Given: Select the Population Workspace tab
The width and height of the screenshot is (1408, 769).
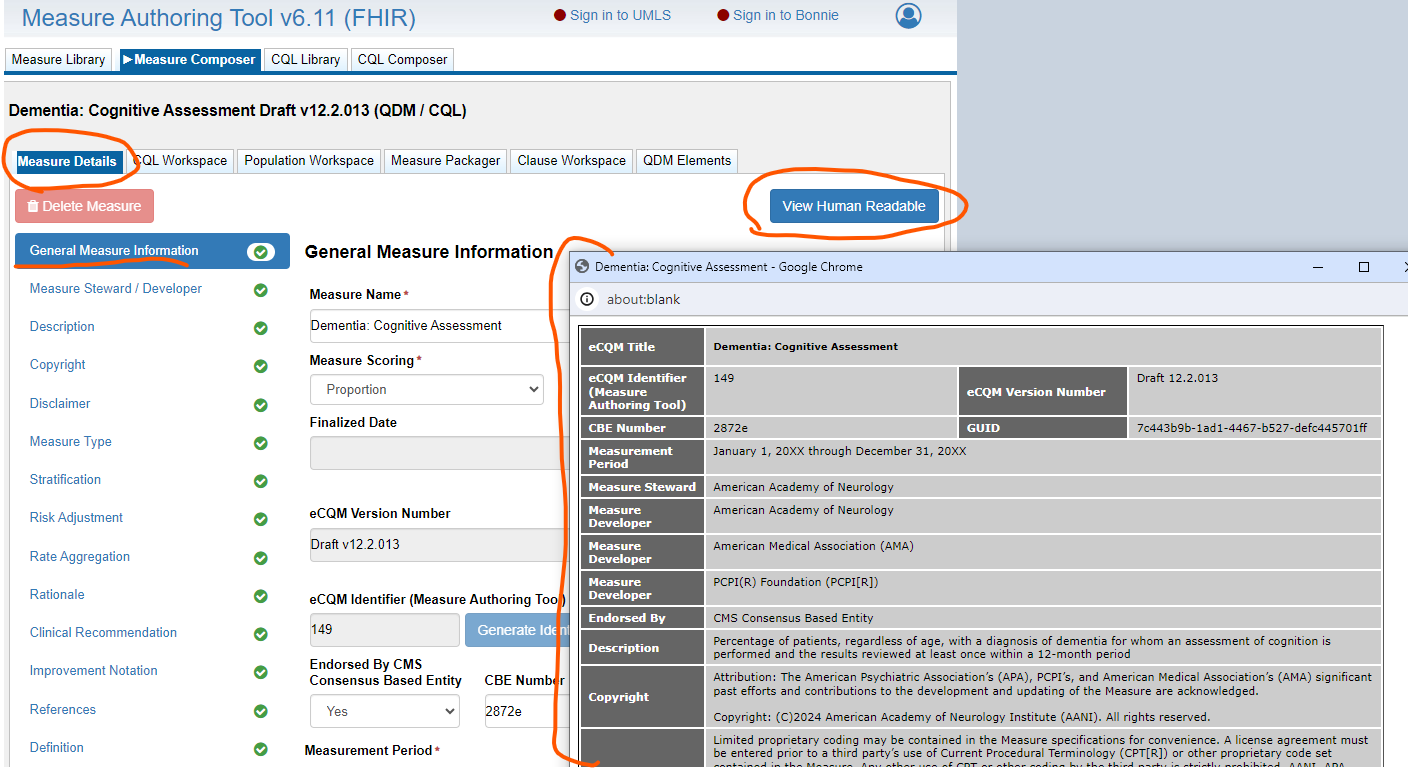Looking at the screenshot, I should click(309, 161).
